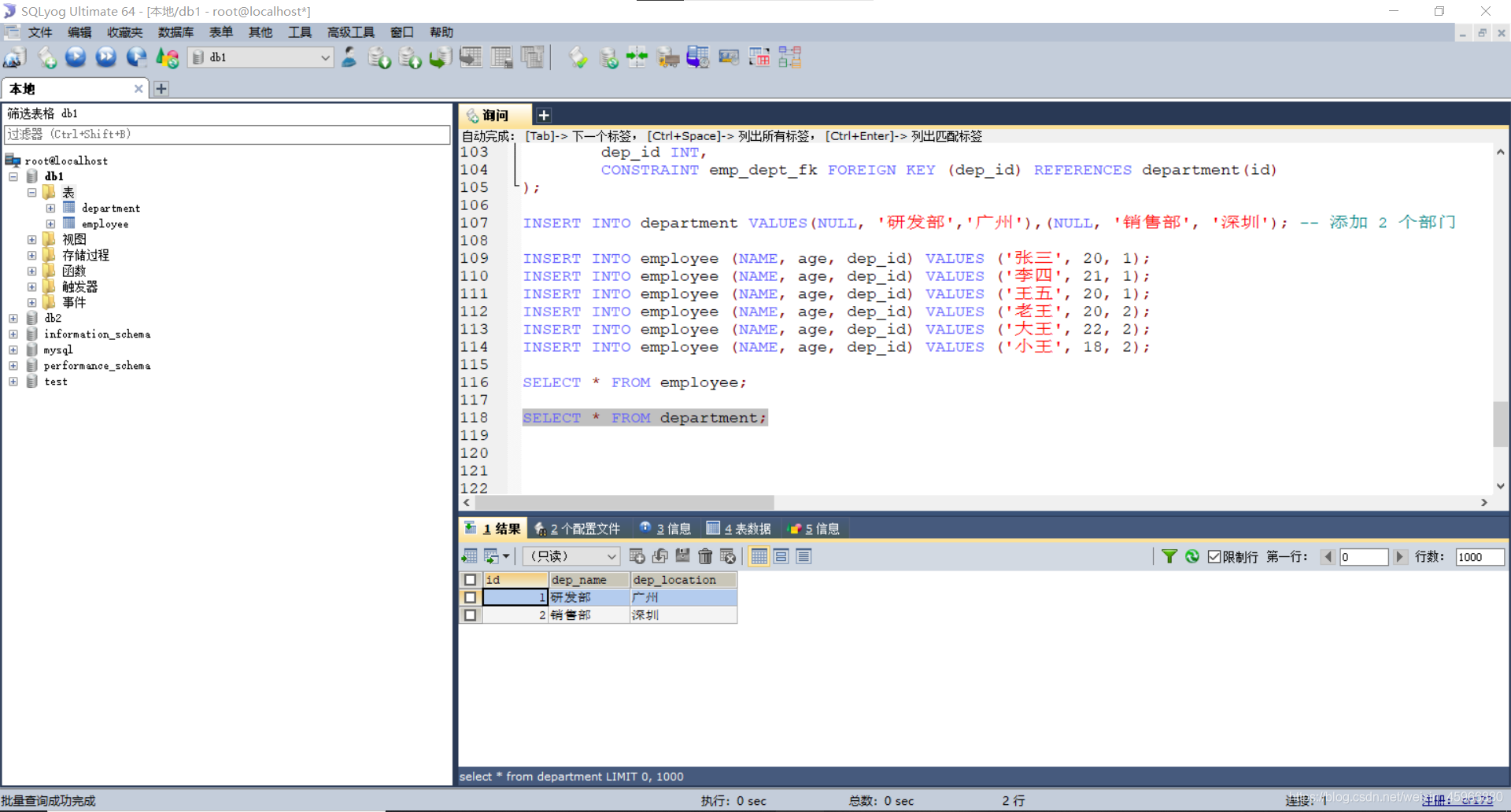Image resolution: width=1511 pixels, height=812 pixels.
Task: Click the Reset Filter green funnel icon
Action: pos(1169,556)
